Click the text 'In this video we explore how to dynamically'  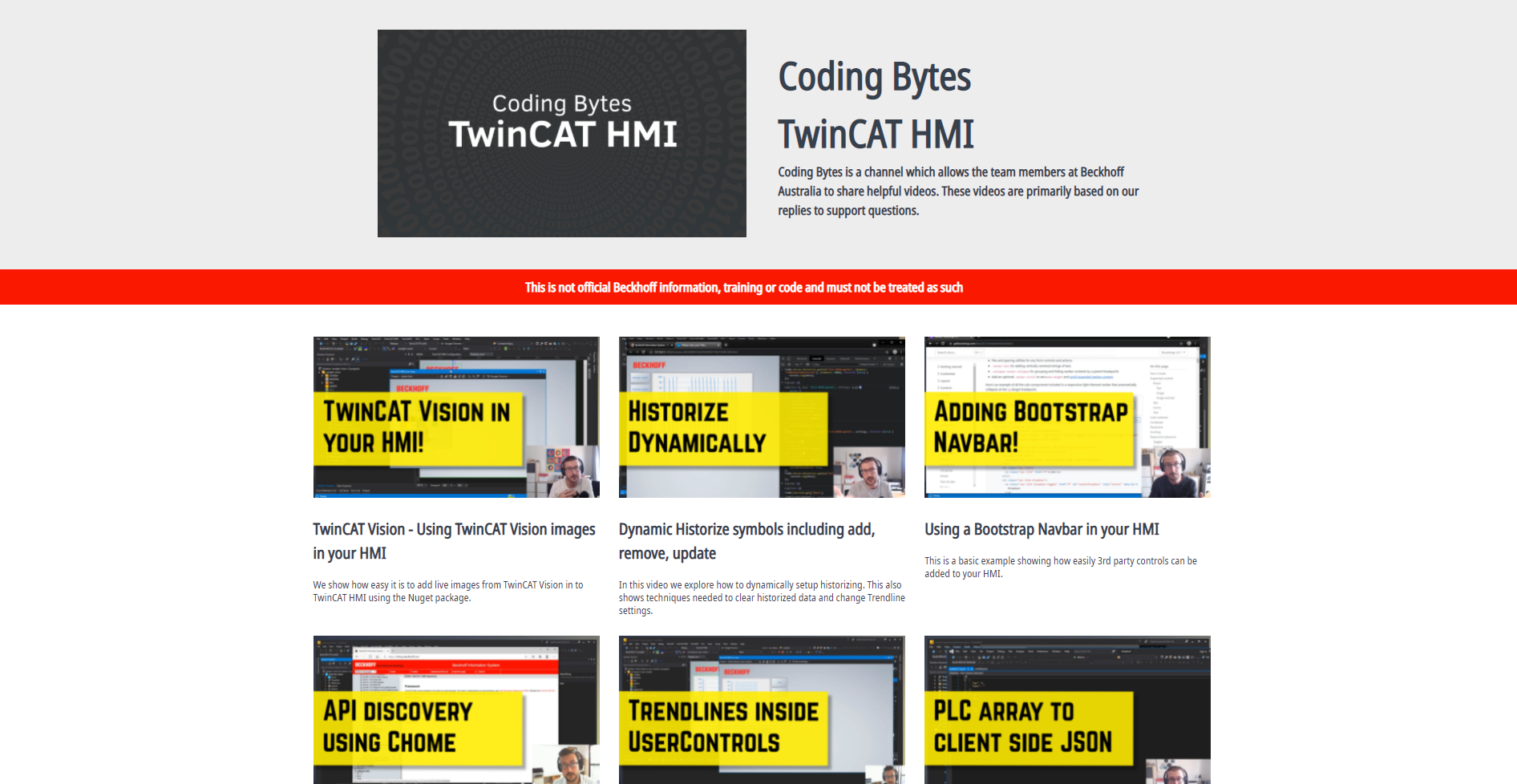click(762, 597)
